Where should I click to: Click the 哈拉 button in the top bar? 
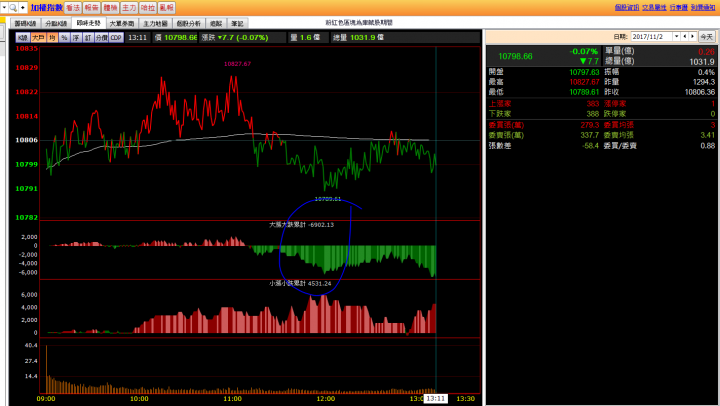[147, 8]
